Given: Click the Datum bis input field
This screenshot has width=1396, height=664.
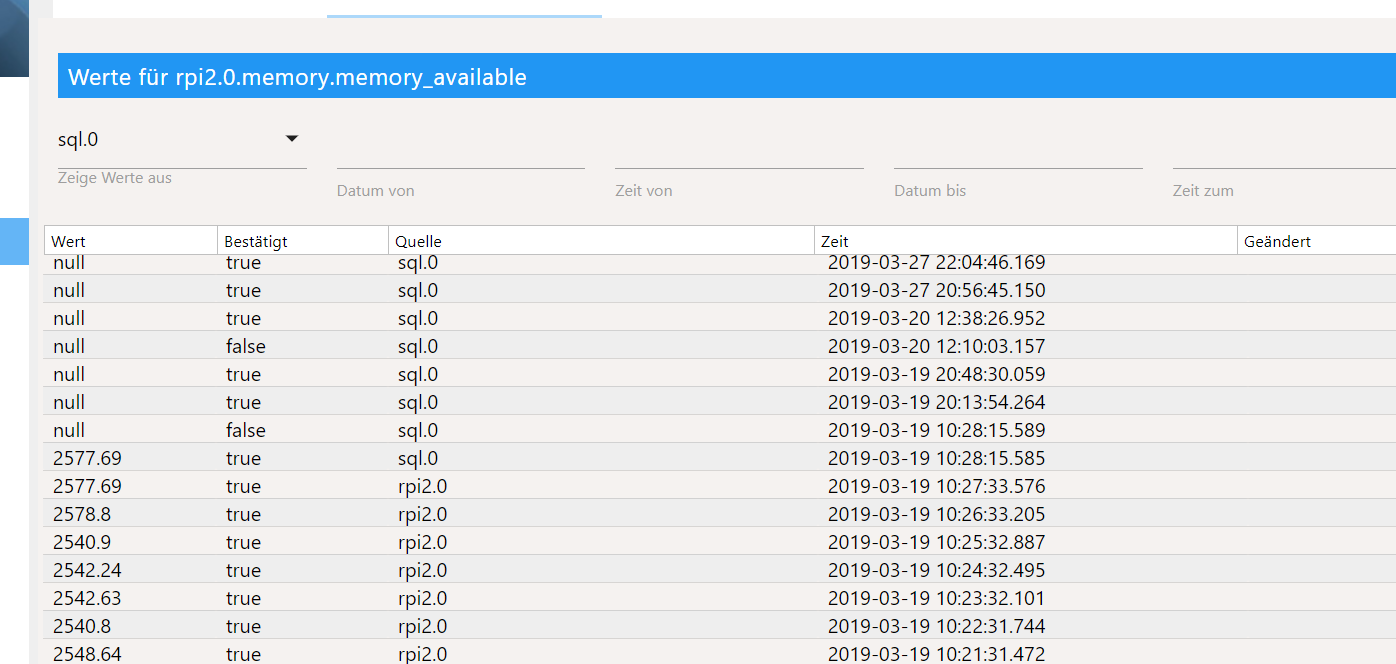Looking at the screenshot, I should click(x=1017, y=156).
